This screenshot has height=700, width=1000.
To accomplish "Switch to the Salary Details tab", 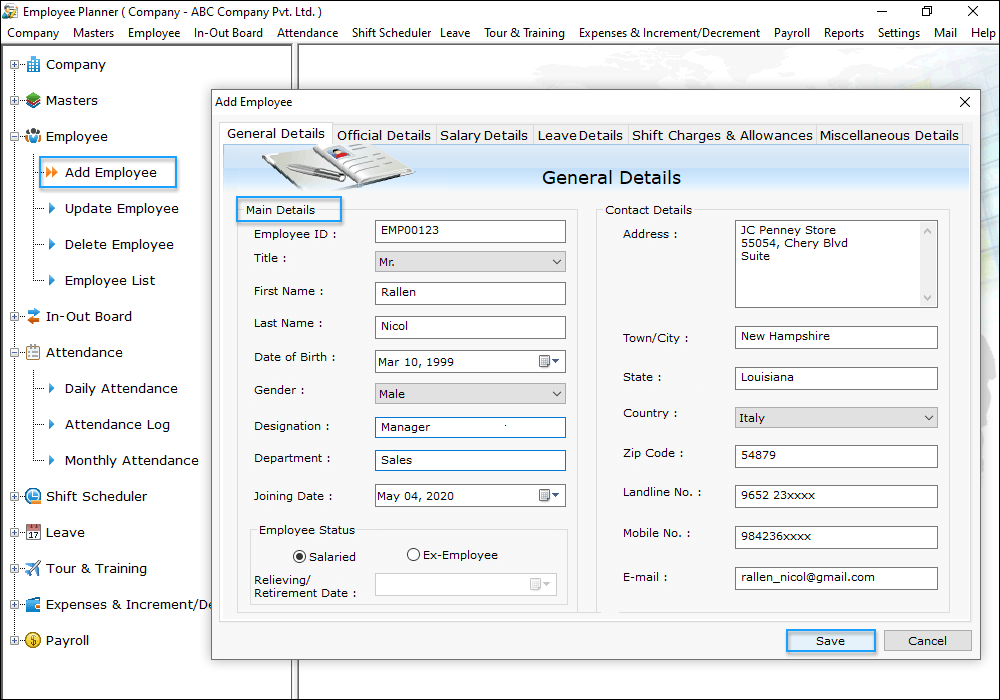I will (x=484, y=135).
